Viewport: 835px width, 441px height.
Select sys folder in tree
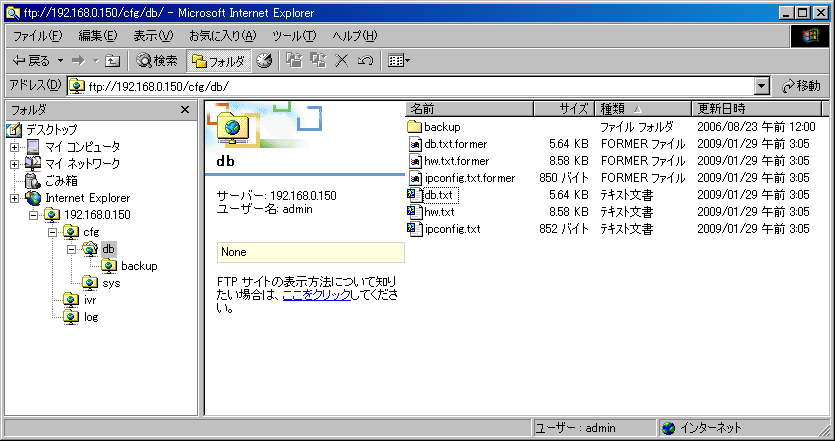pos(111,283)
